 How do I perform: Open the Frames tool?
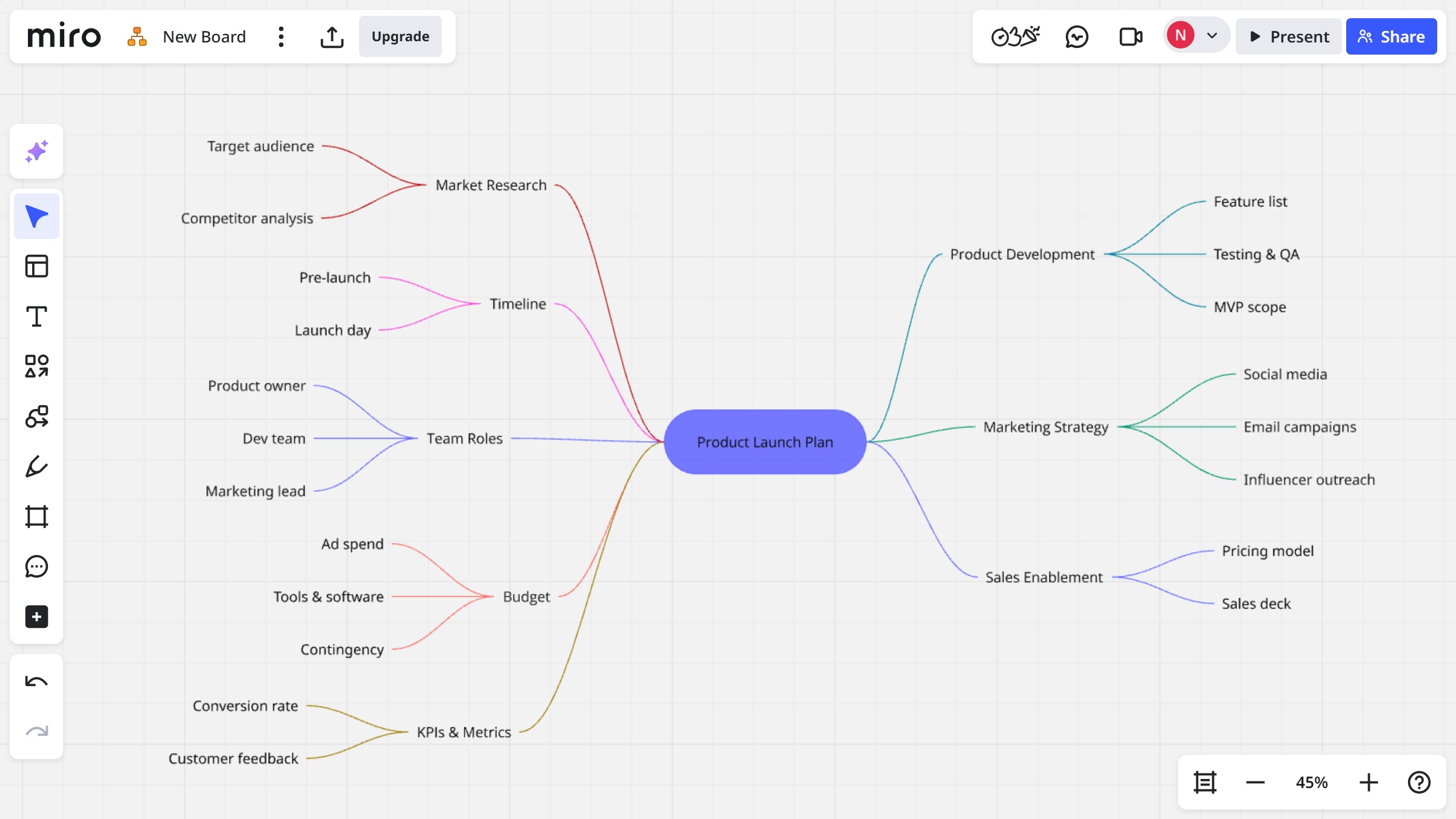[36, 516]
